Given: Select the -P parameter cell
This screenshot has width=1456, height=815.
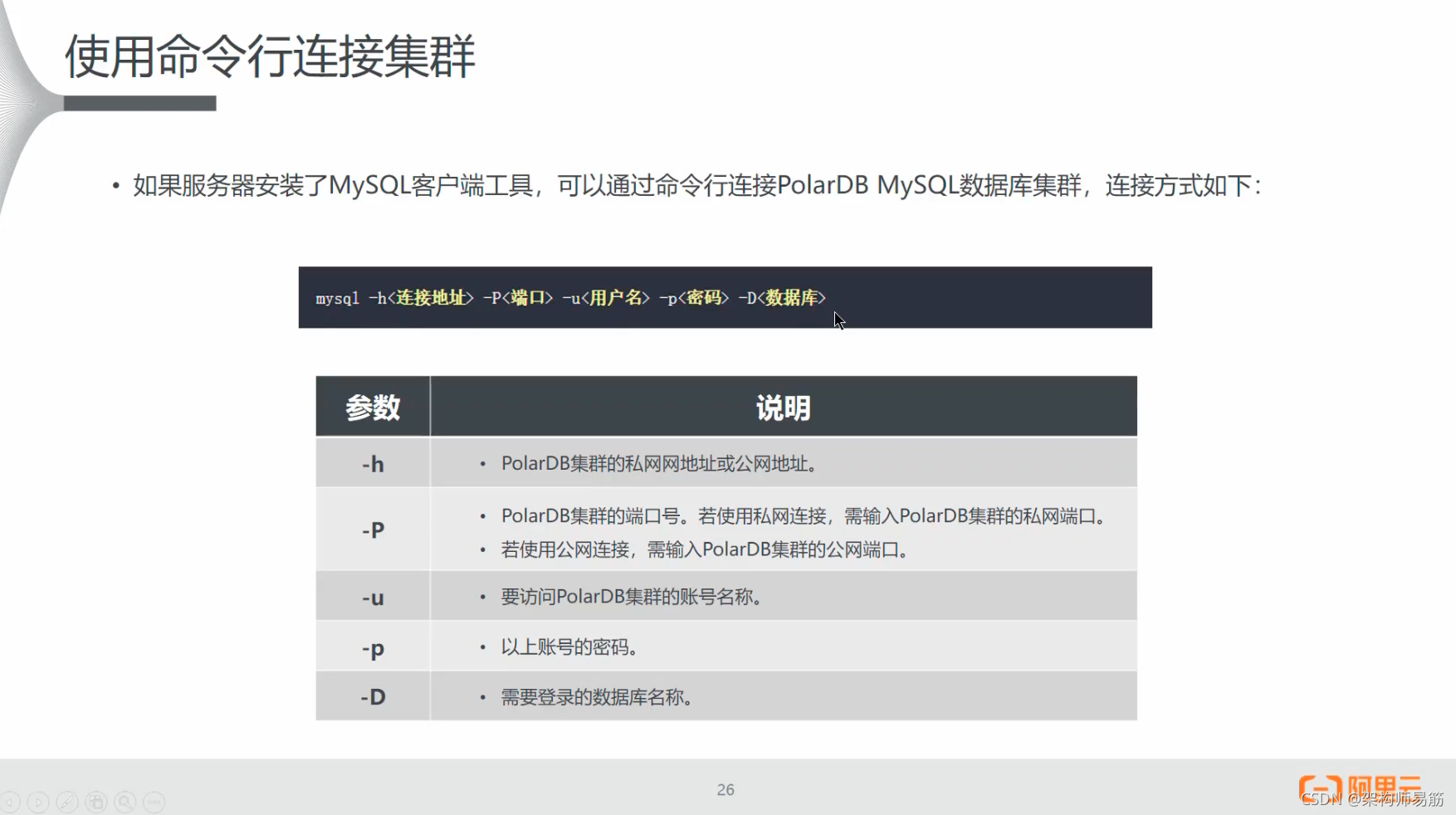Looking at the screenshot, I should [373, 530].
